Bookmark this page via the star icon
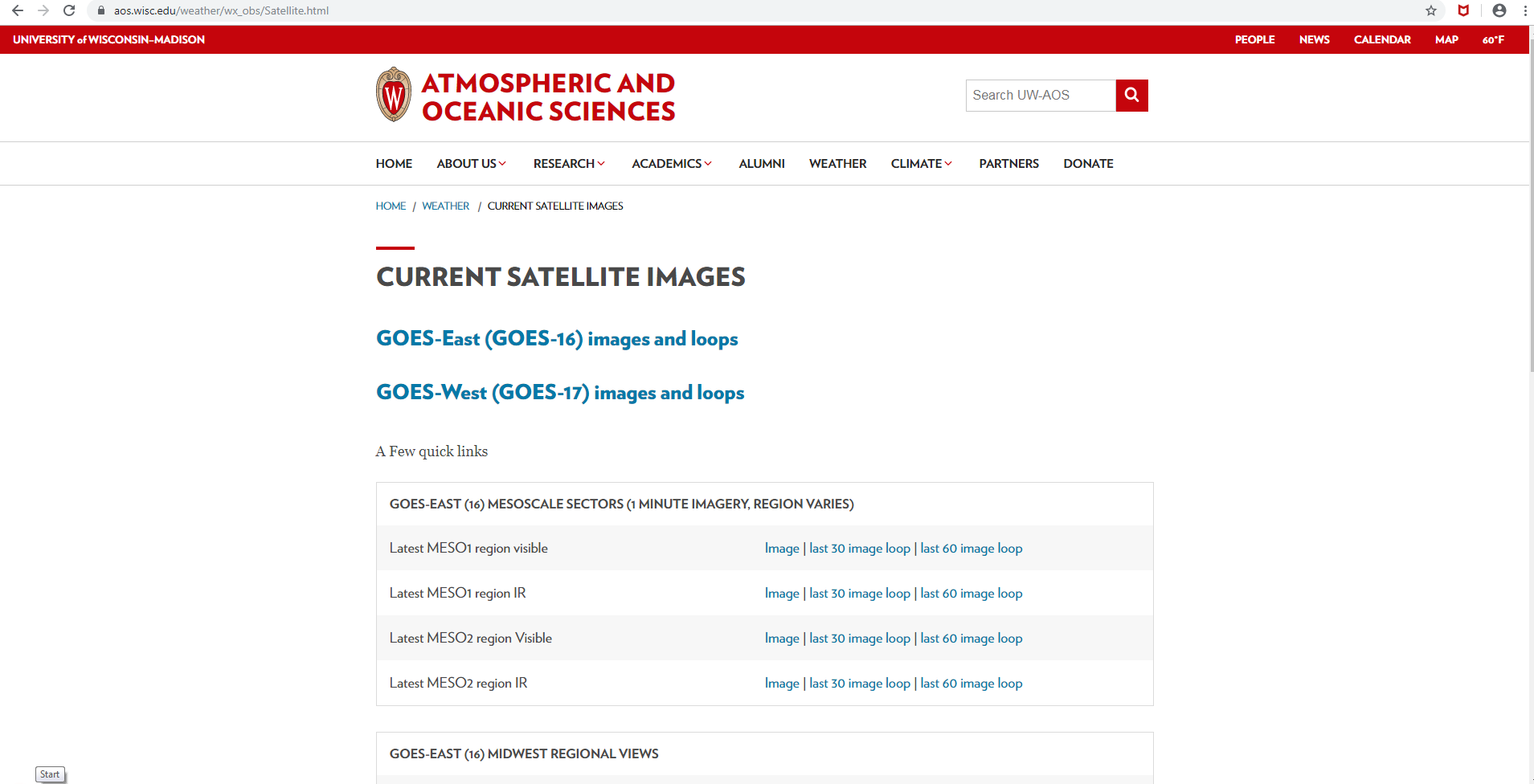The image size is (1534, 784). (1430, 10)
